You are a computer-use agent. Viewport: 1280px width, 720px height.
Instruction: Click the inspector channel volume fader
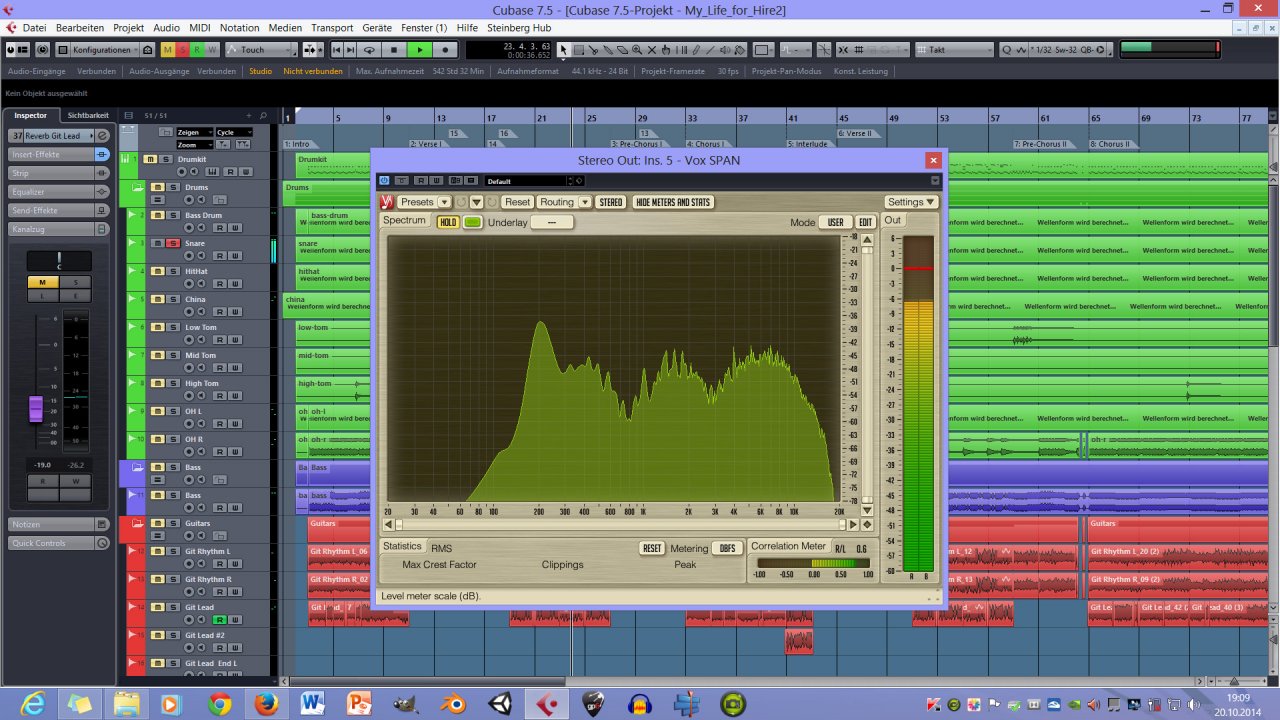click(x=35, y=407)
